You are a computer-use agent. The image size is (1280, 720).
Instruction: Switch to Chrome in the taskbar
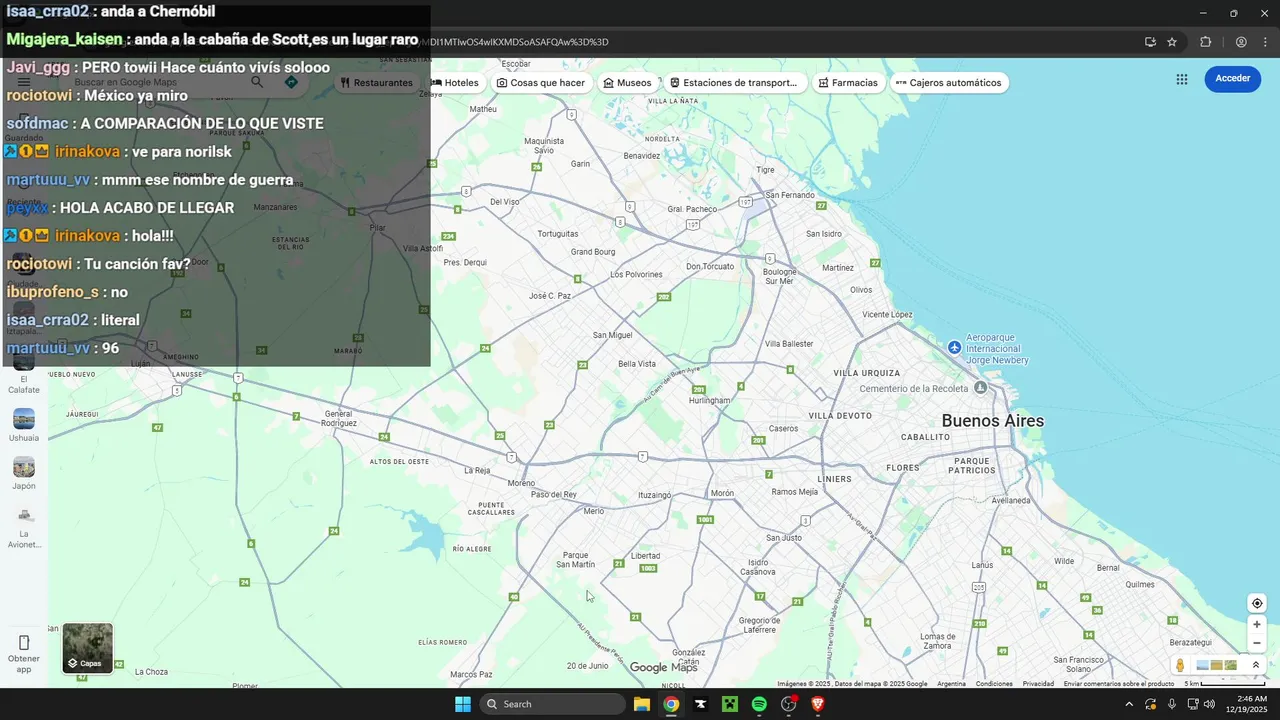click(671, 704)
